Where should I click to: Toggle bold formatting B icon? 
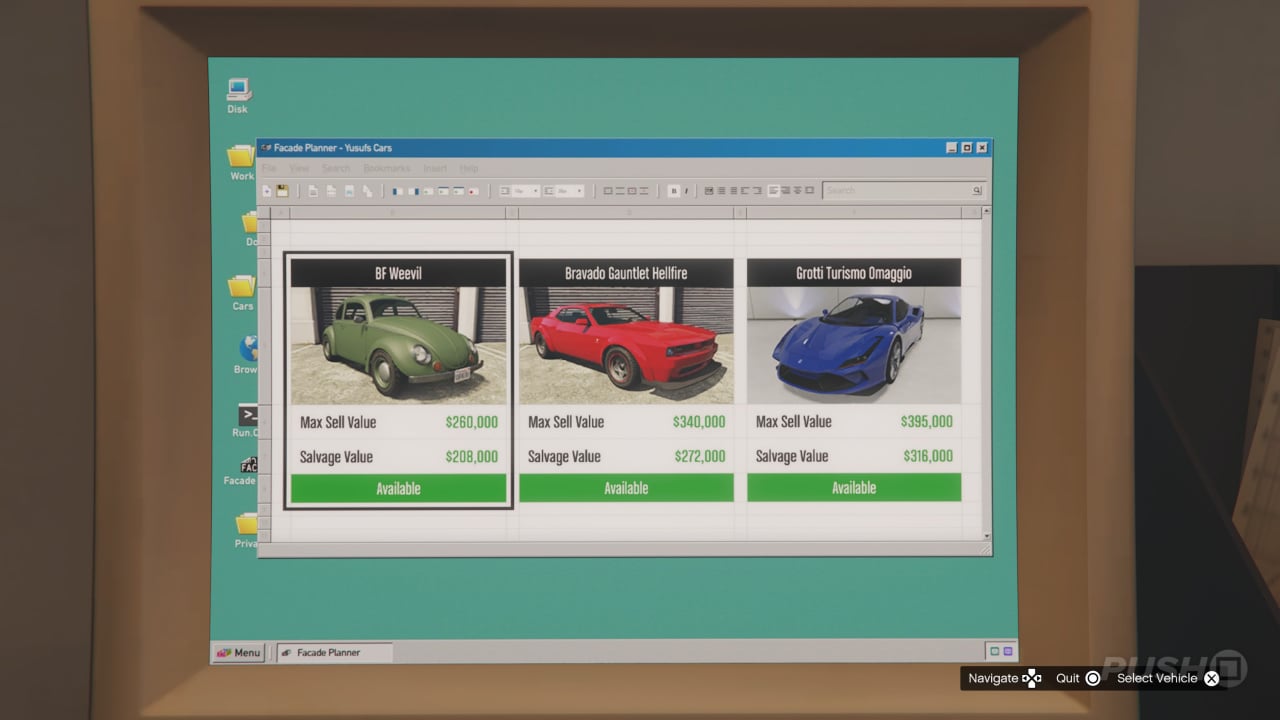[674, 190]
